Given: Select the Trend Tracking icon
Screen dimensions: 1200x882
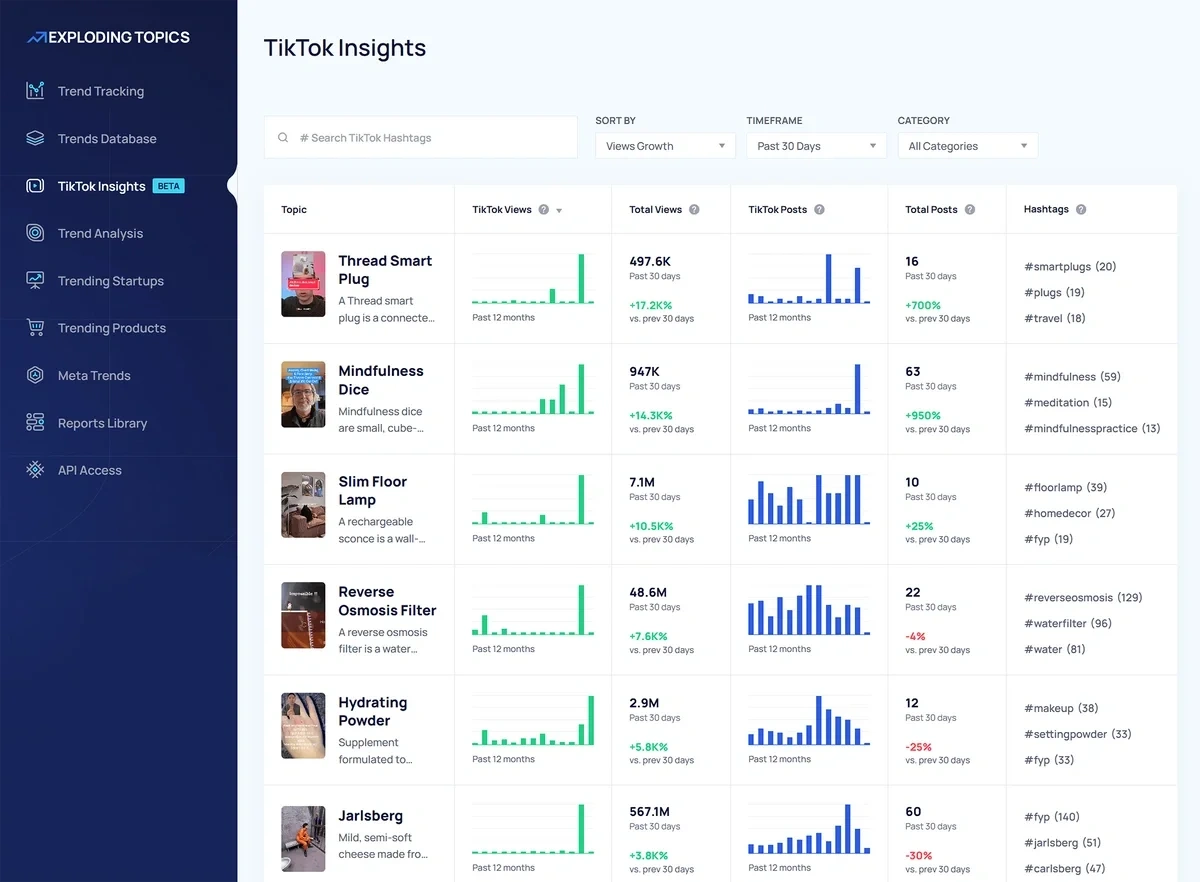Looking at the screenshot, I should (x=33, y=91).
